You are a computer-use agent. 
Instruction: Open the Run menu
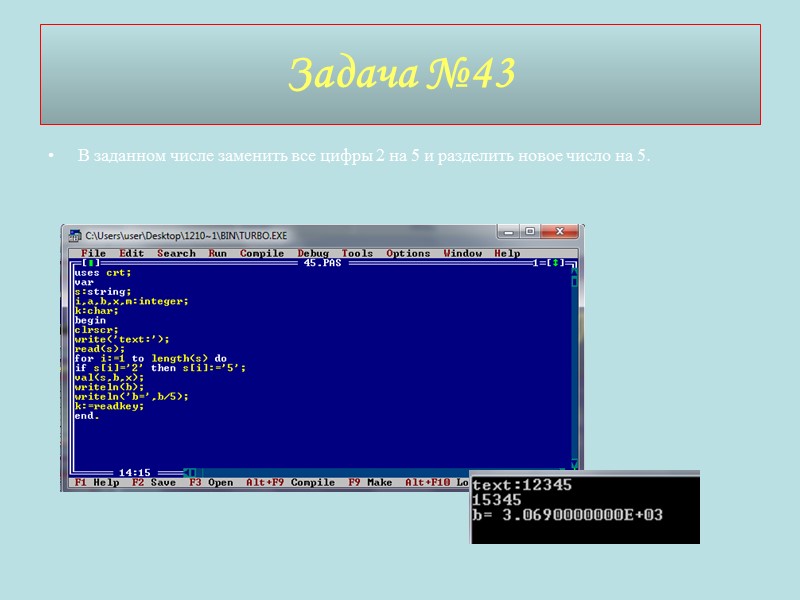218,253
